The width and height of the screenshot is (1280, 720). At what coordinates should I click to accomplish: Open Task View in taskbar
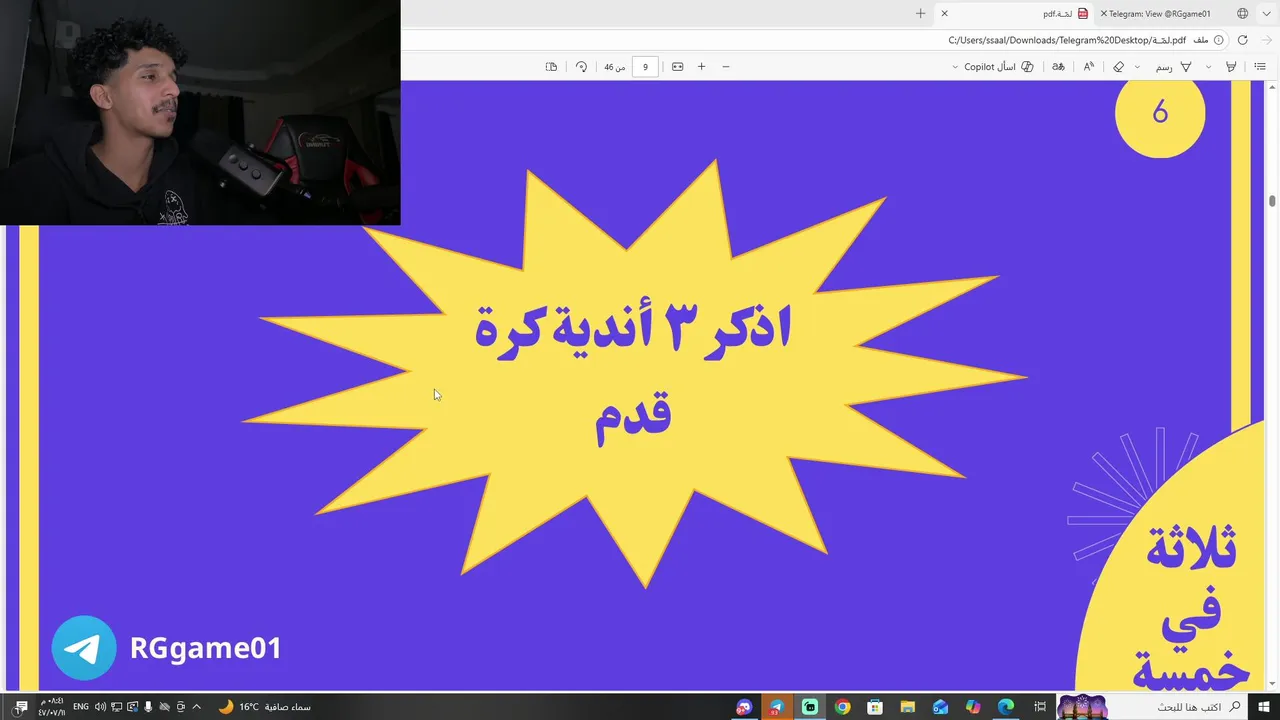pos(1040,707)
